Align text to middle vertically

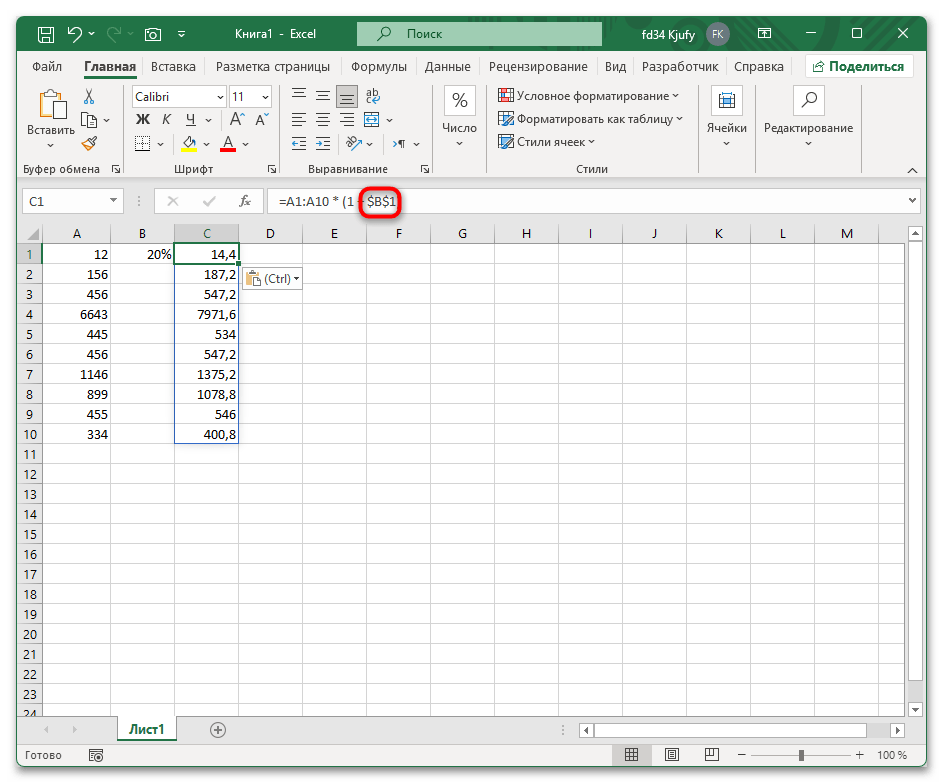[323, 95]
